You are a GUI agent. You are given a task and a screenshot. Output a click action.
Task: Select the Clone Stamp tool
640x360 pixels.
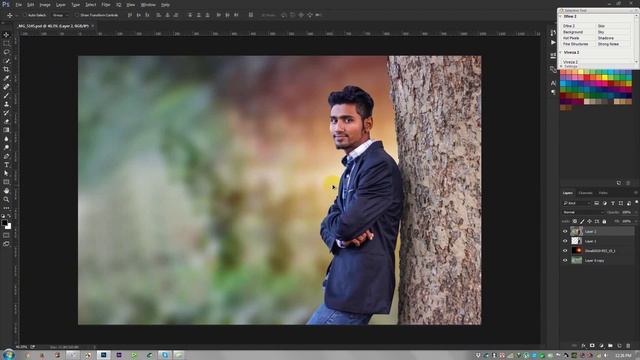[x=6, y=104]
